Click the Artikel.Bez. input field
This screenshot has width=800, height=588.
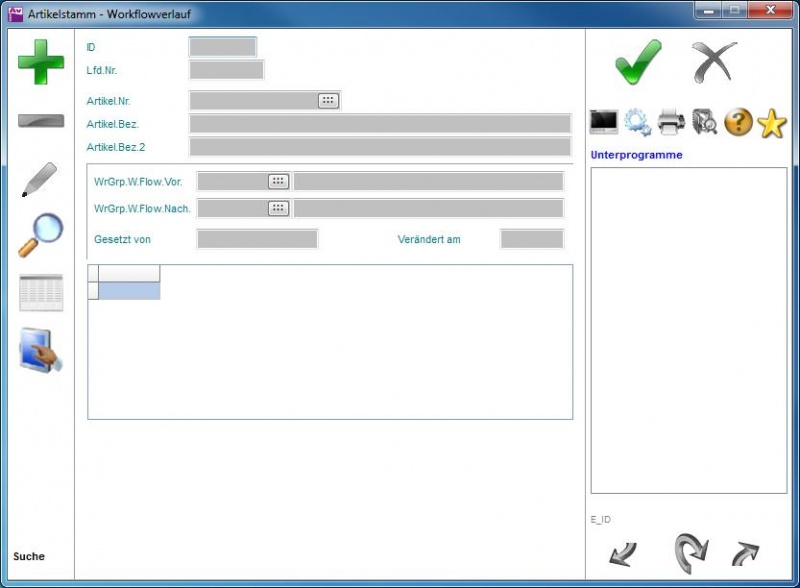(x=380, y=124)
